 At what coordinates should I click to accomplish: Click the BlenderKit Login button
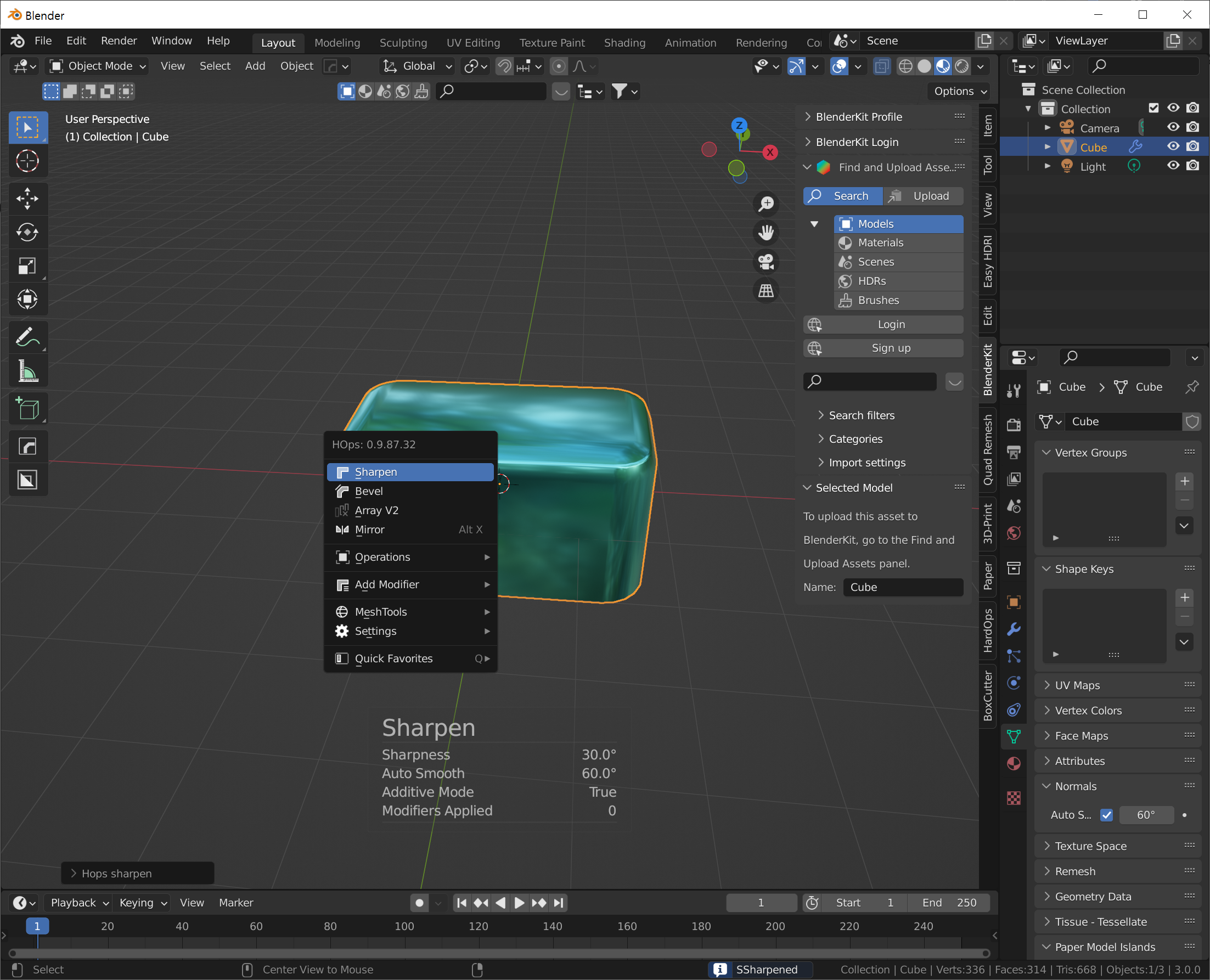pyautogui.click(x=891, y=325)
